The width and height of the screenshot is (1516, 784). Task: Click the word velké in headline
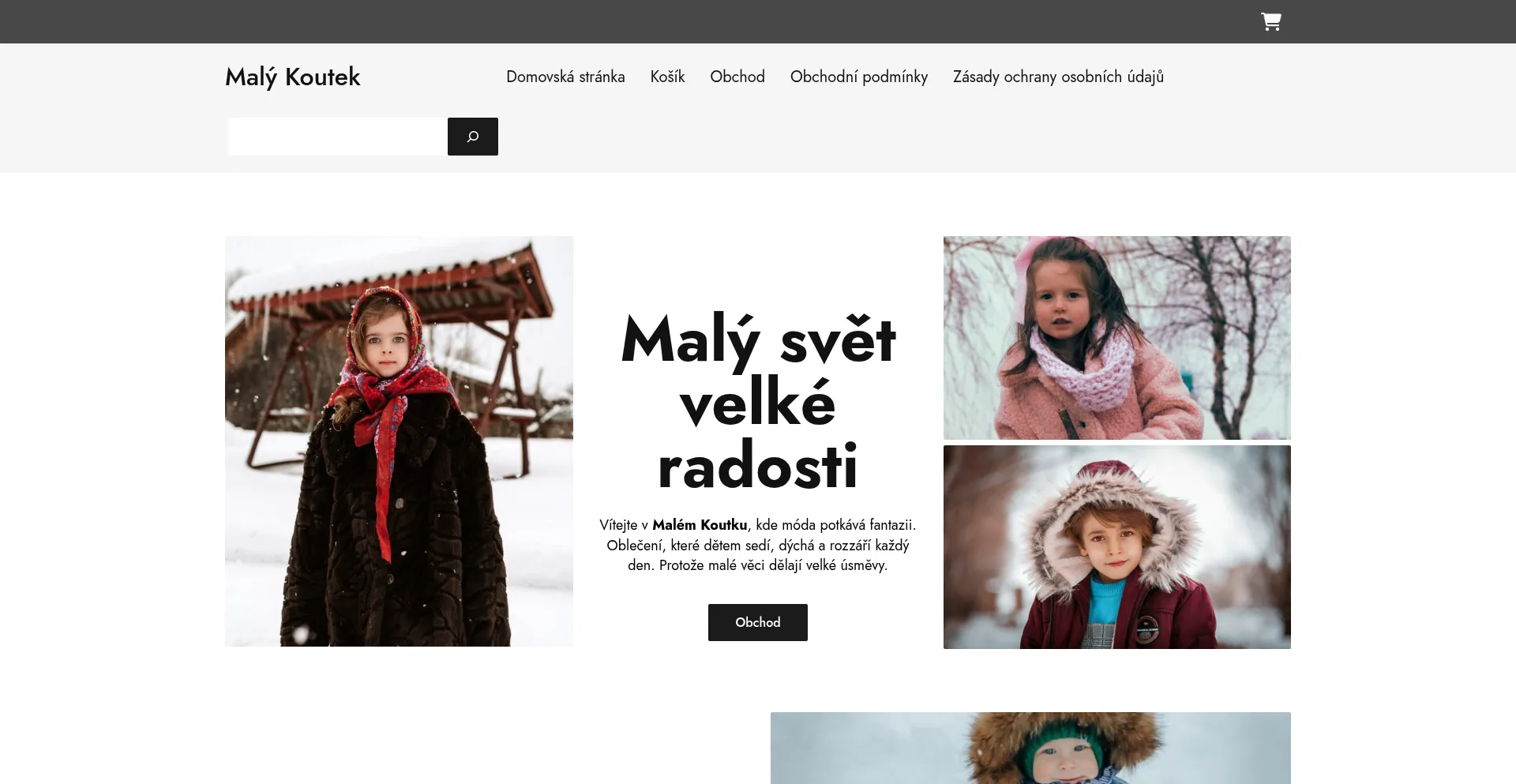[757, 403]
